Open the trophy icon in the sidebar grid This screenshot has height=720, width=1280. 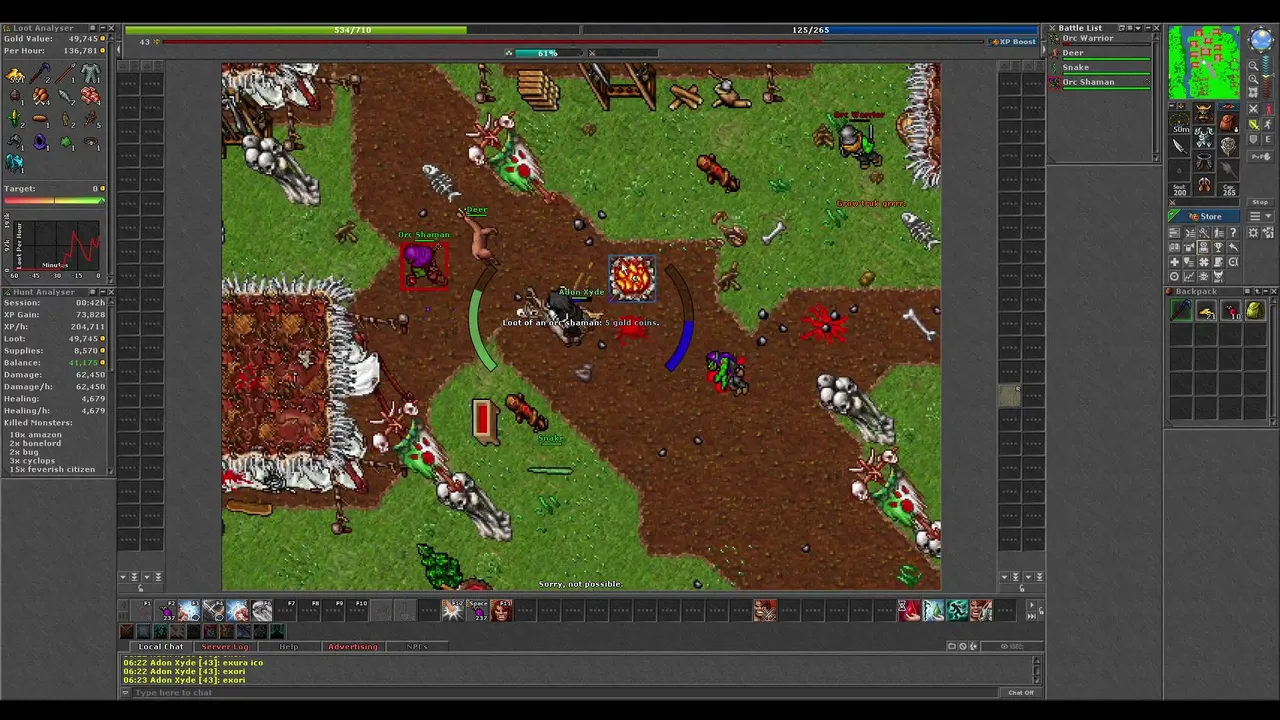[x=1218, y=247]
